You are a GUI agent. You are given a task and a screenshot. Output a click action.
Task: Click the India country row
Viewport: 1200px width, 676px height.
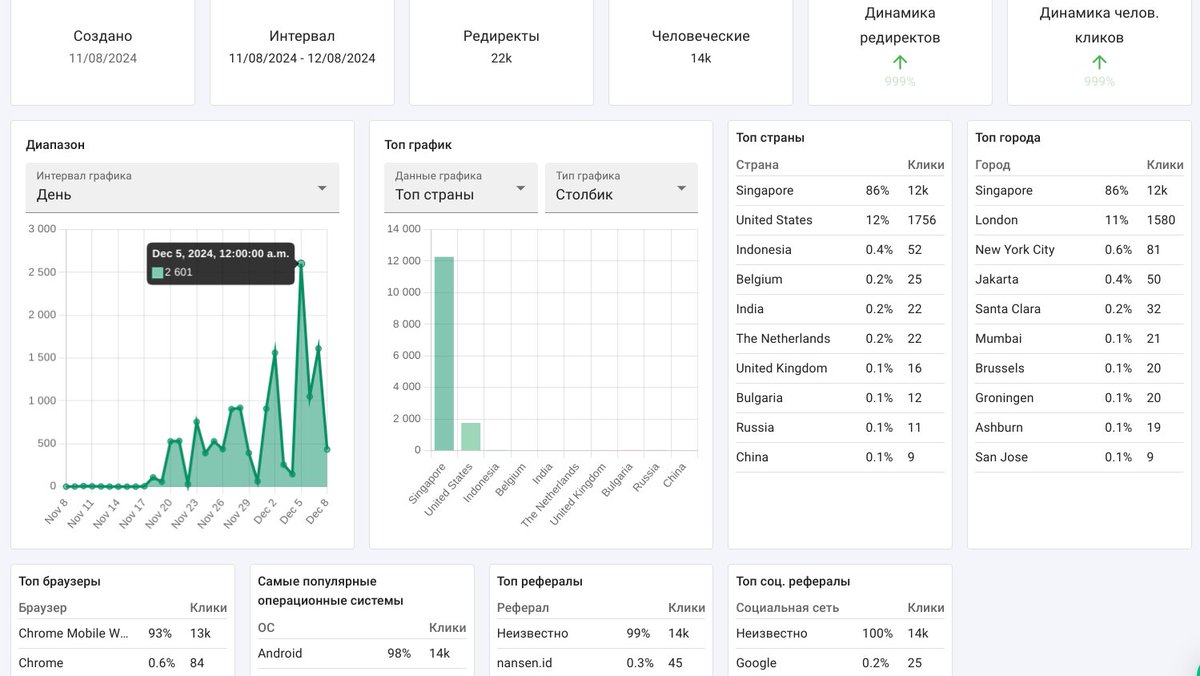[x=840, y=309]
